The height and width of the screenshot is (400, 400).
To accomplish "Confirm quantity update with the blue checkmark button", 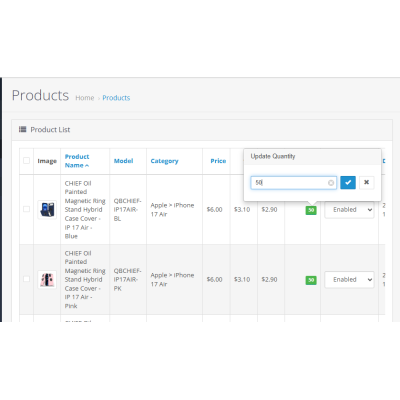I will point(348,183).
